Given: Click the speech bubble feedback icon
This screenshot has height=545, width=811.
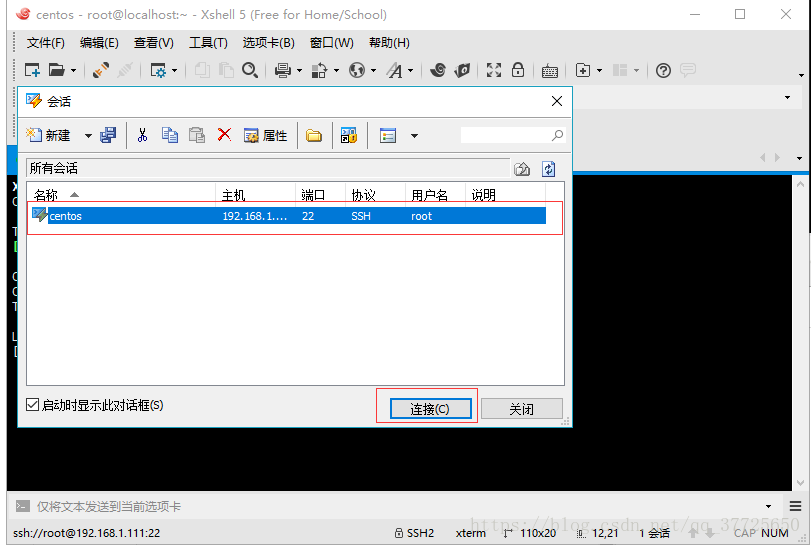Looking at the screenshot, I should (687, 70).
